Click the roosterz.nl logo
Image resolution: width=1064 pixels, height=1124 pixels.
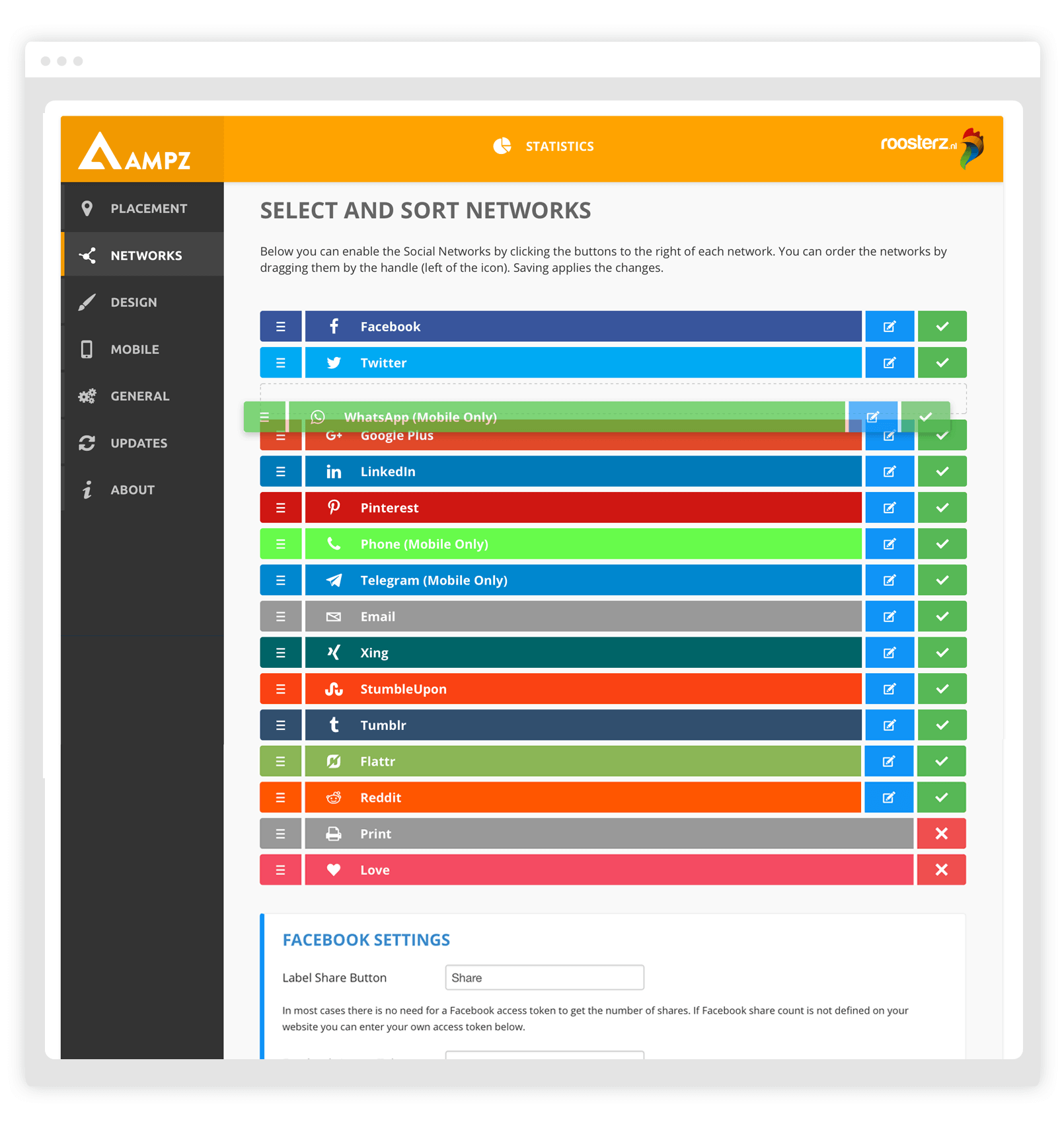tap(932, 146)
